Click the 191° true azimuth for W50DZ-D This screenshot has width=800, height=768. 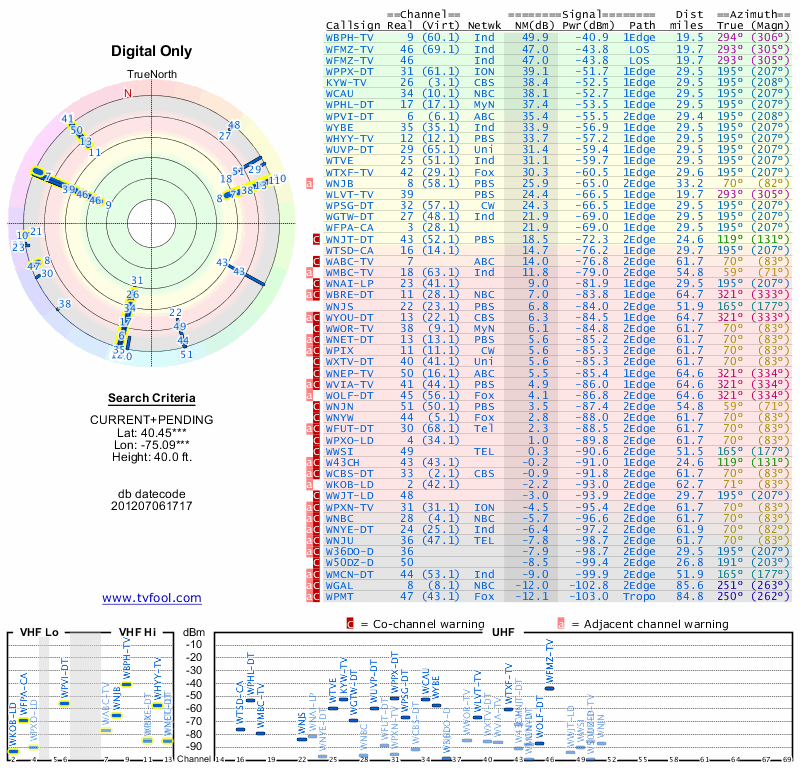tap(730, 563)
